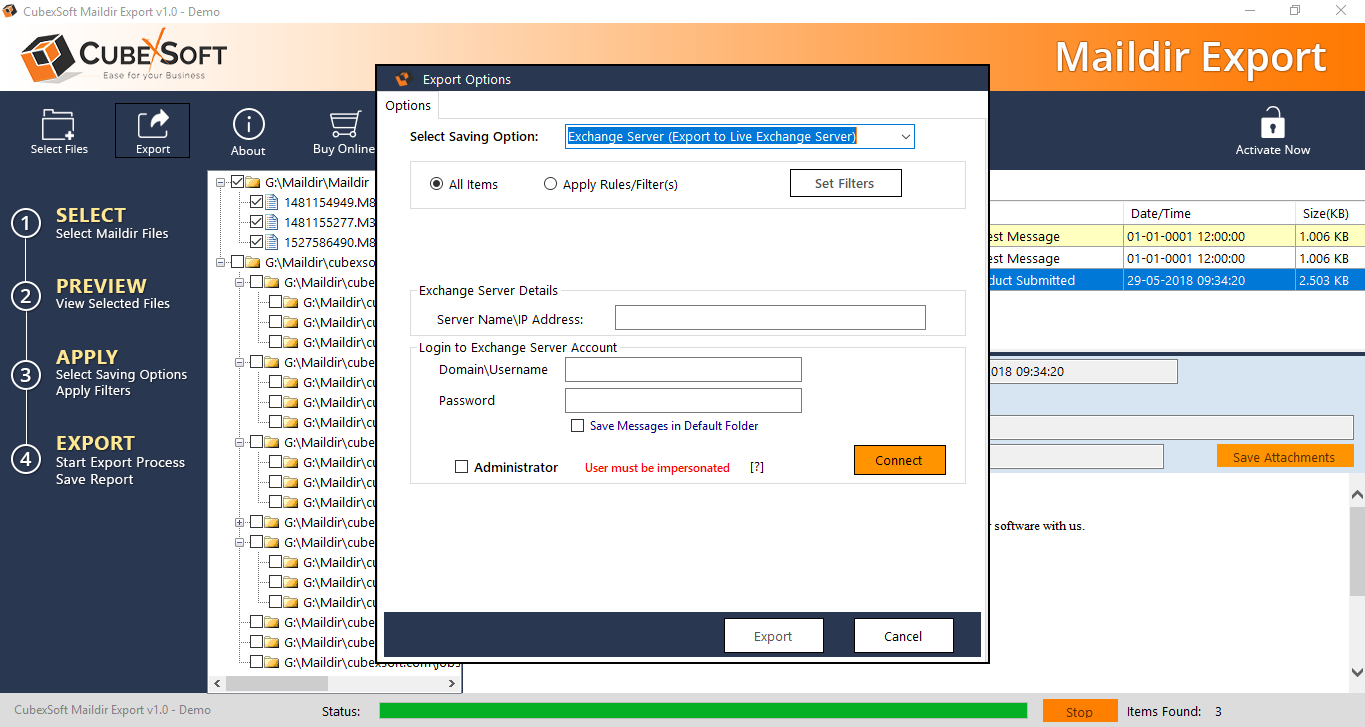Open the About info icon
This screenshot has height=727, width=1365.
coord(248,125)
